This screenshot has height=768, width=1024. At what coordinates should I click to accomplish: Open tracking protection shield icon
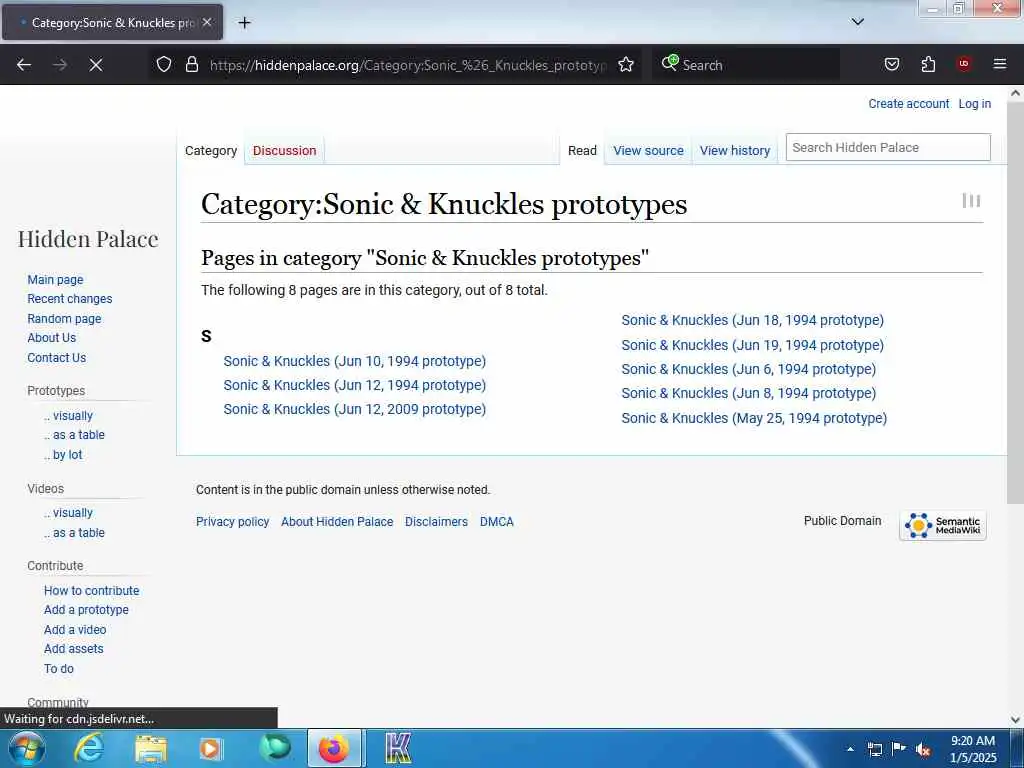[x=164, y=65]
